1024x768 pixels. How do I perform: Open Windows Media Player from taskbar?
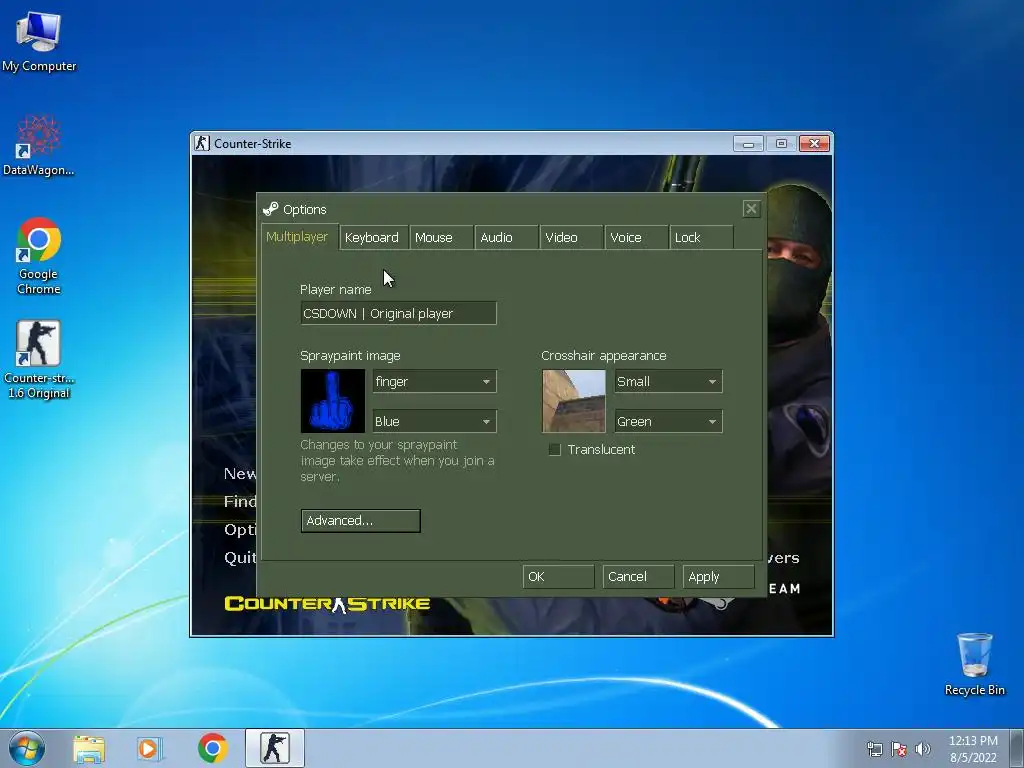(150, 749)
